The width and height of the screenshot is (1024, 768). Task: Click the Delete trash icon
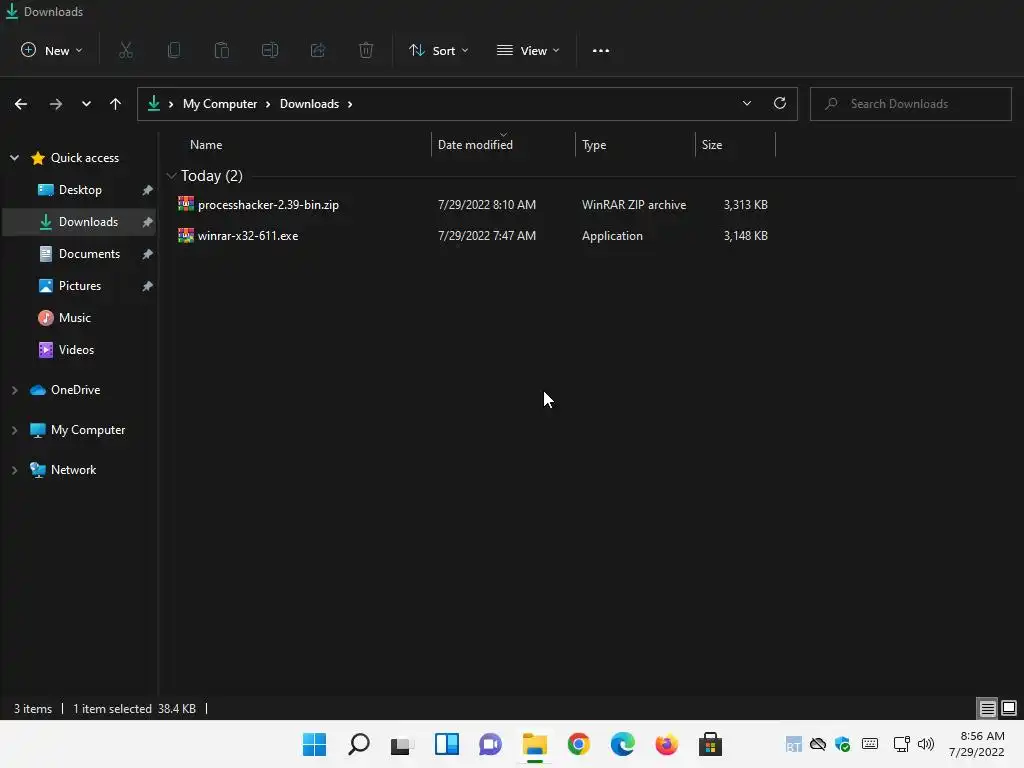(366, 50)
